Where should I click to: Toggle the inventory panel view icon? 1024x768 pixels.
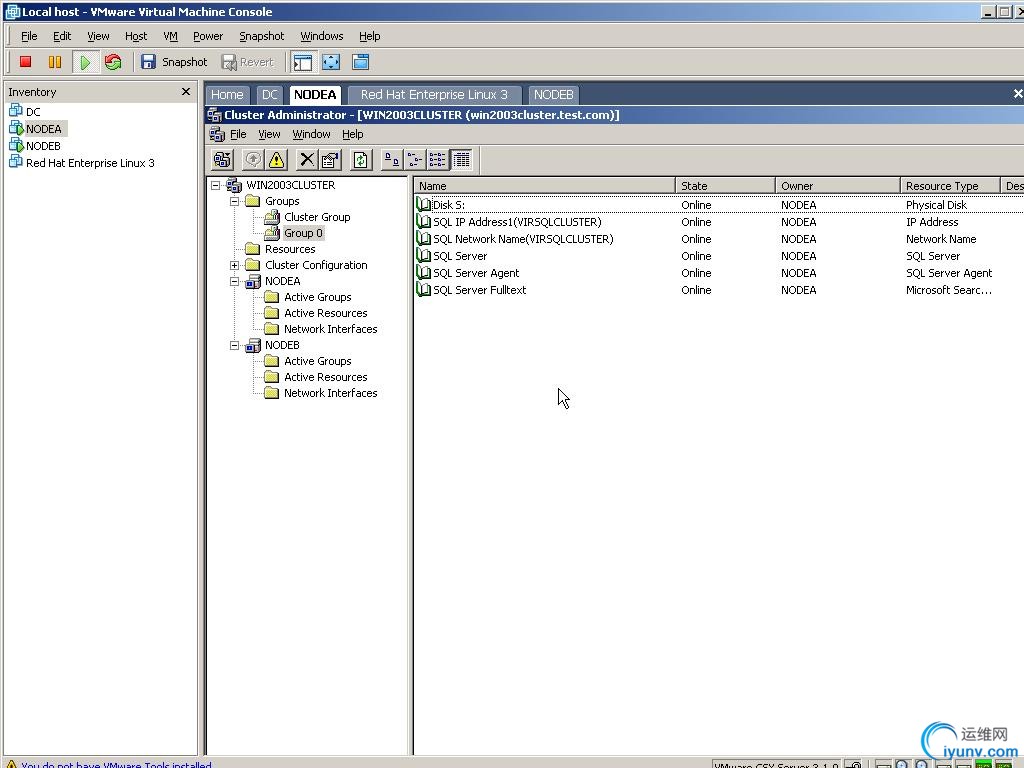tap(302, 62)
